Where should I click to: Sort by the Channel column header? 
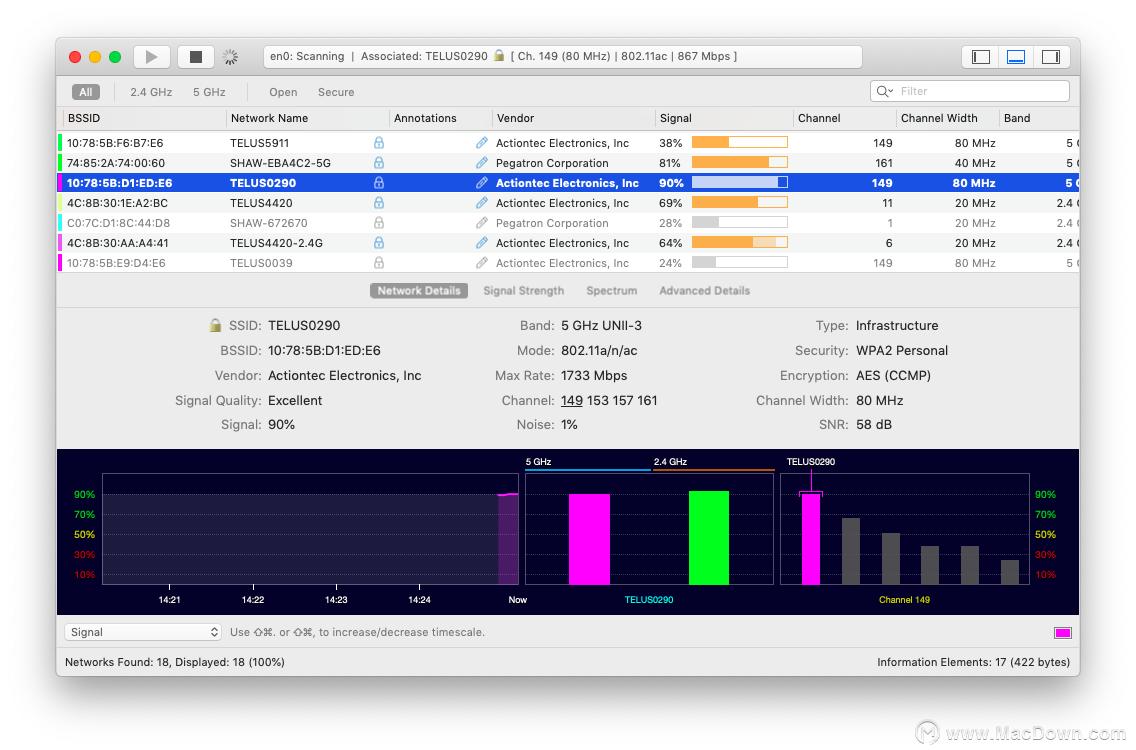pyautogui.click(x=845, y=118)
